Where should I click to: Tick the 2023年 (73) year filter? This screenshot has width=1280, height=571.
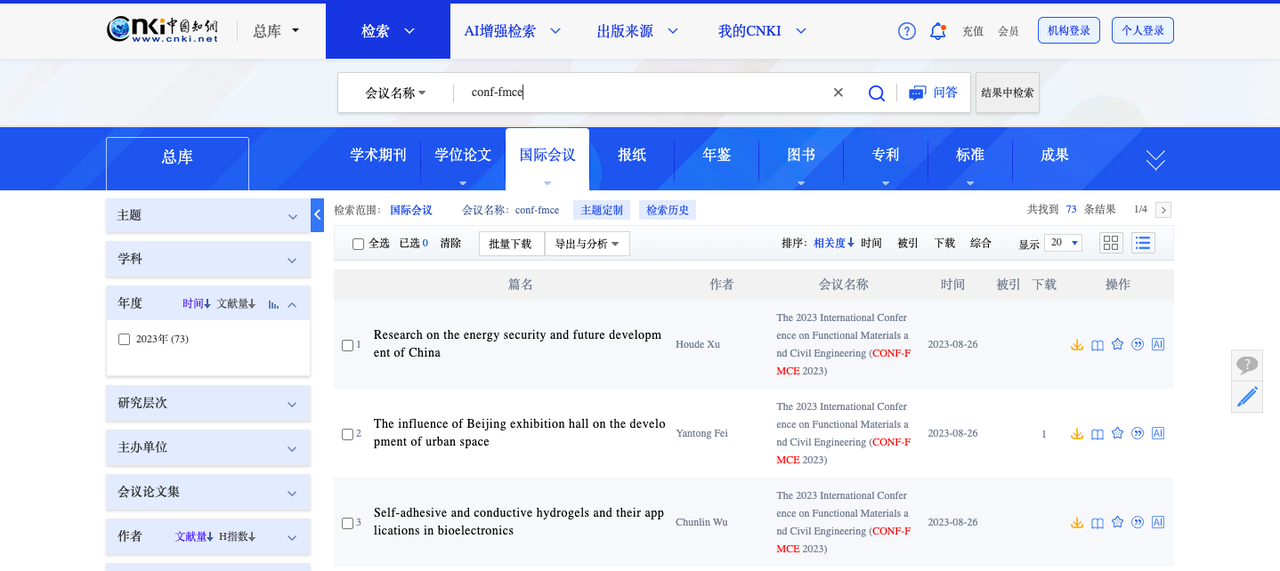tap(124, 339)
